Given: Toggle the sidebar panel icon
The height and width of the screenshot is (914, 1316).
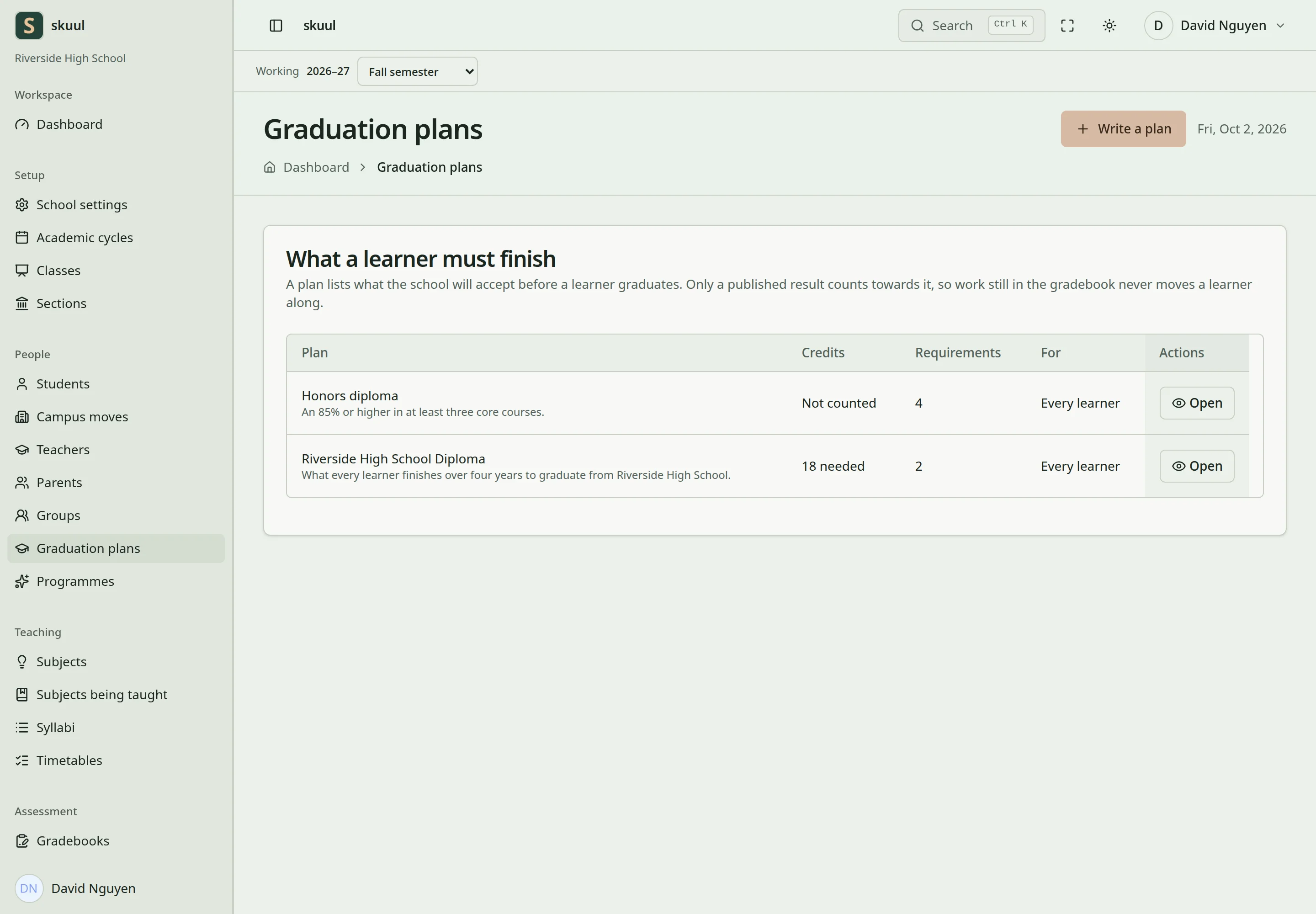Looking at the screenshot, I should (x=276, y=26).
